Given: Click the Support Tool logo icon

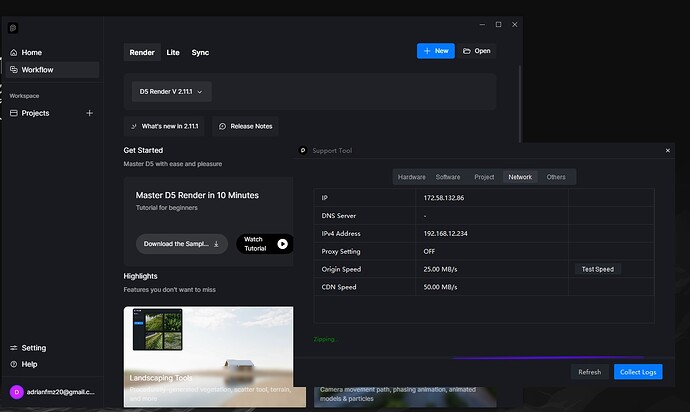Looking at the screenshot, I should tap(303, 151).
